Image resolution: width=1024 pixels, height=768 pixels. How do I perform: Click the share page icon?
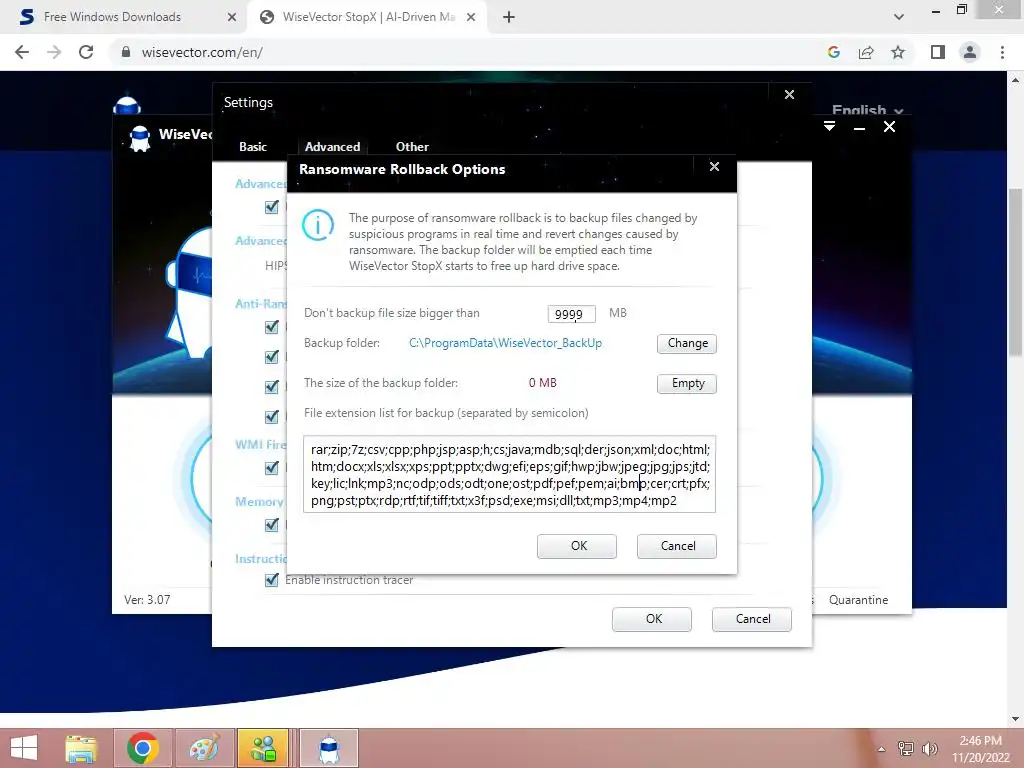866,52
